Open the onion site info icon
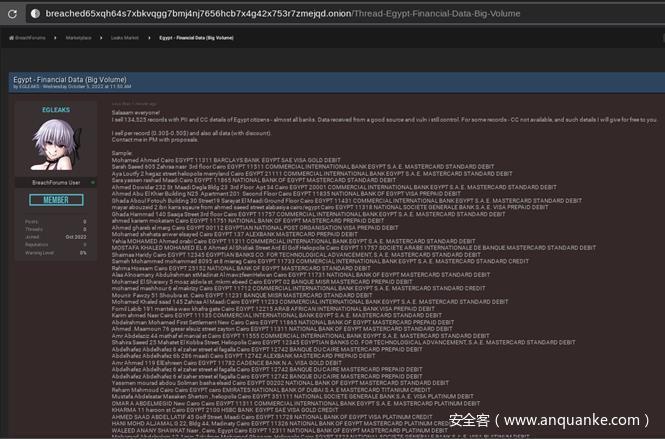 pyautogui.click(x=35, y=14)
